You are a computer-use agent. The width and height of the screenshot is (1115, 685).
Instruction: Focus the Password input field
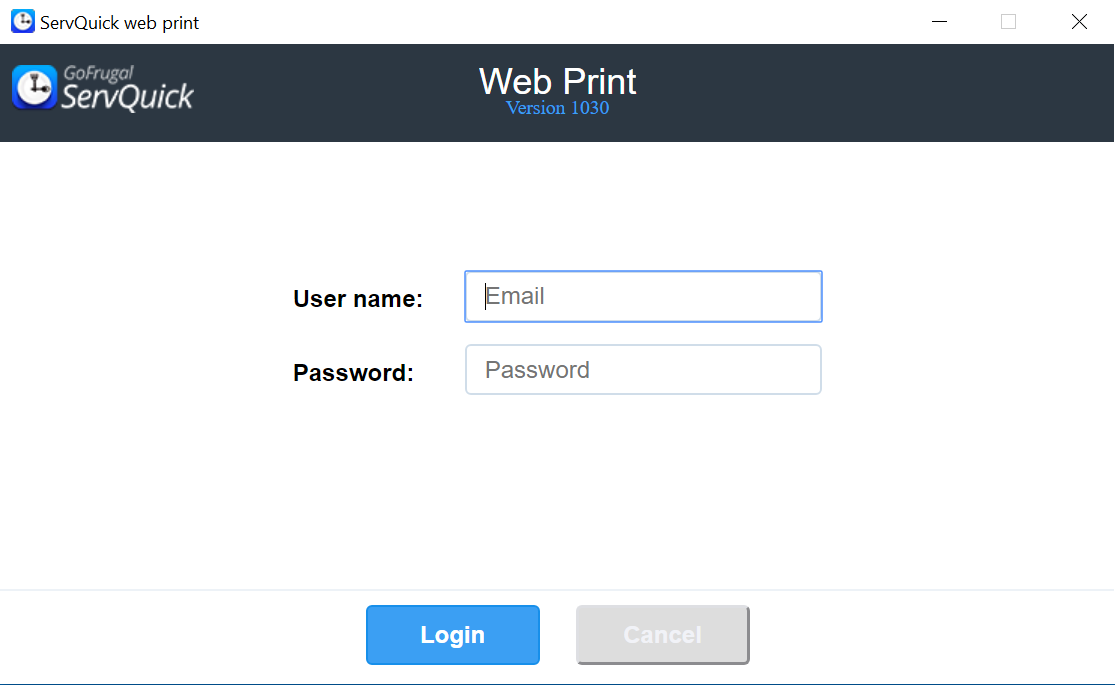coord(643,370)
